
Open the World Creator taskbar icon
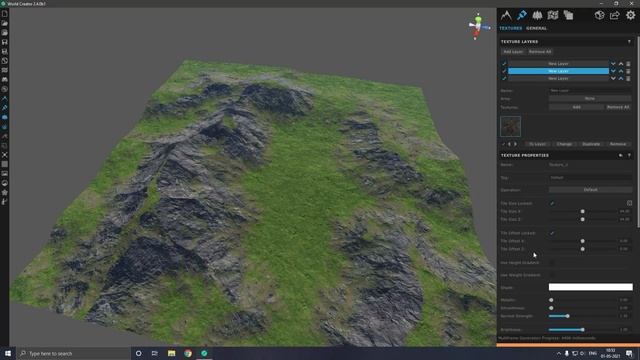pos(204,353)
